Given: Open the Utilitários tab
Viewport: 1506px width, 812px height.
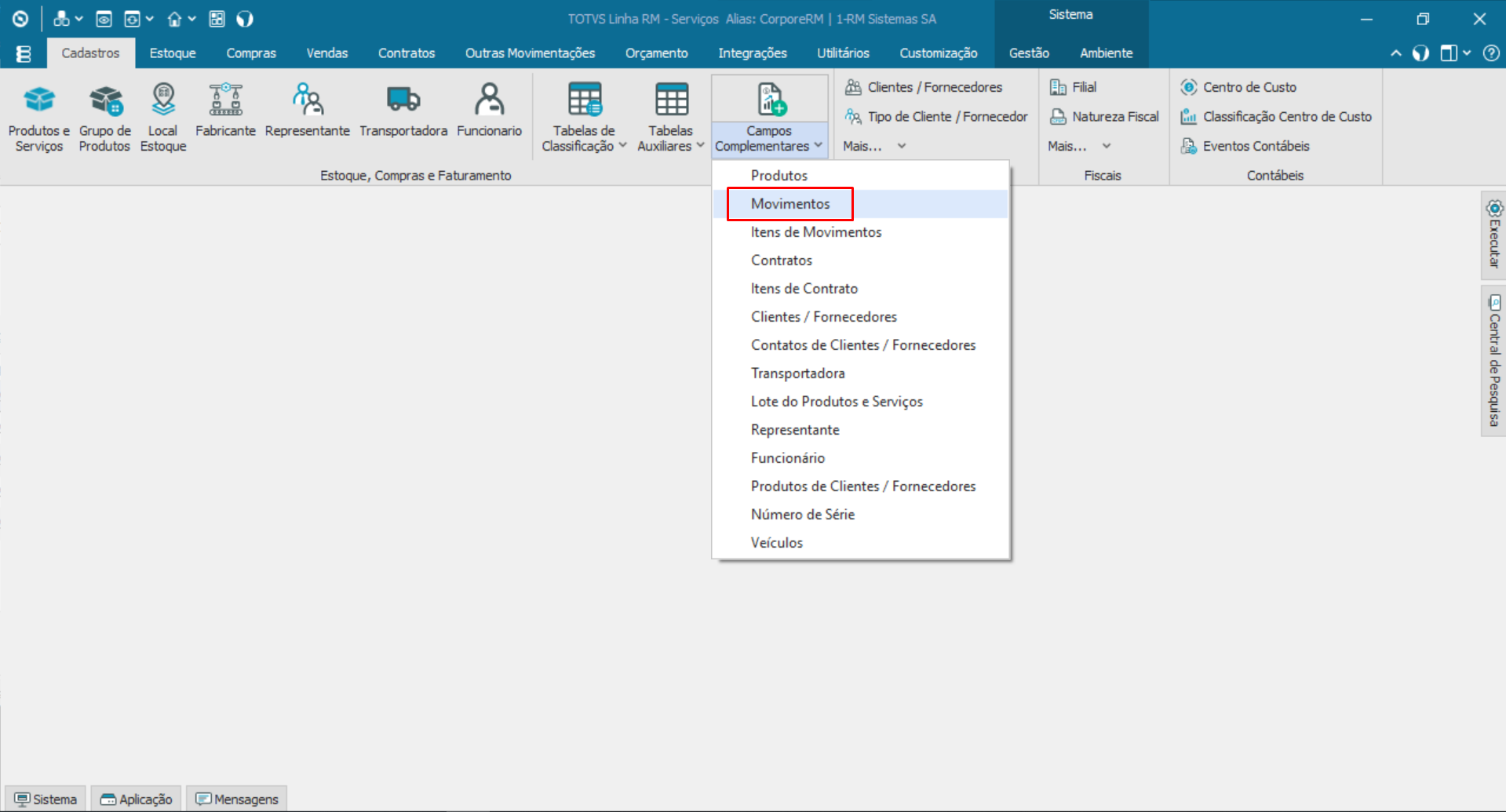Looking at the screenshot, I should [843, 53].
